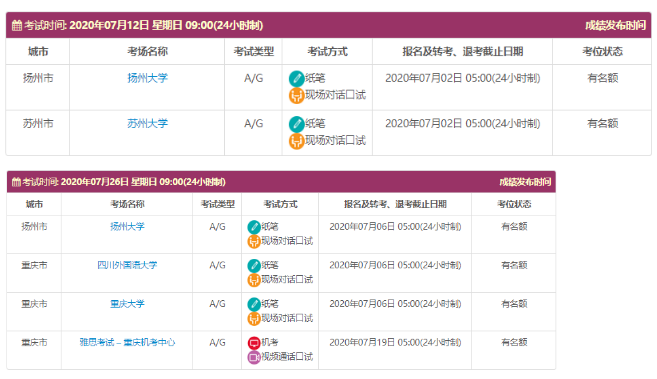The image size is (657, 379).
Task: Open the 苏州大学 test center link
Action: click(147, 124)
